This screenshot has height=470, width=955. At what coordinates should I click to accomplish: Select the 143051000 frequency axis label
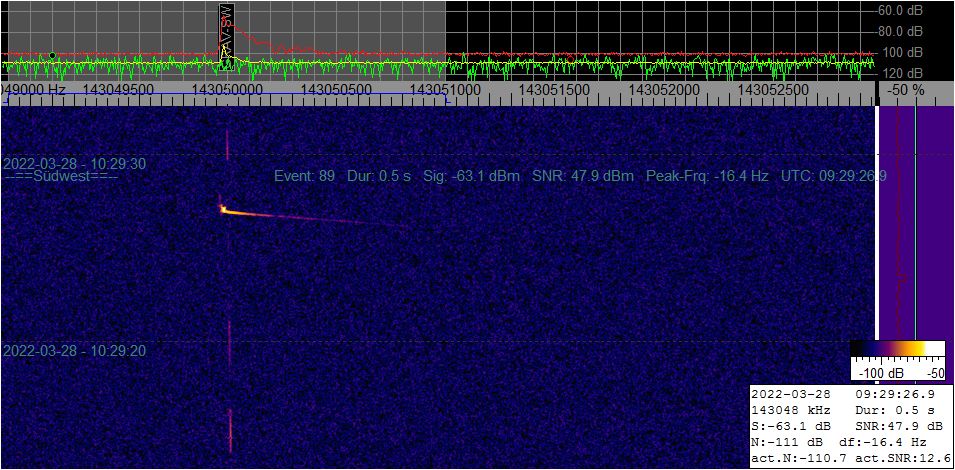(x=445, y=89)
